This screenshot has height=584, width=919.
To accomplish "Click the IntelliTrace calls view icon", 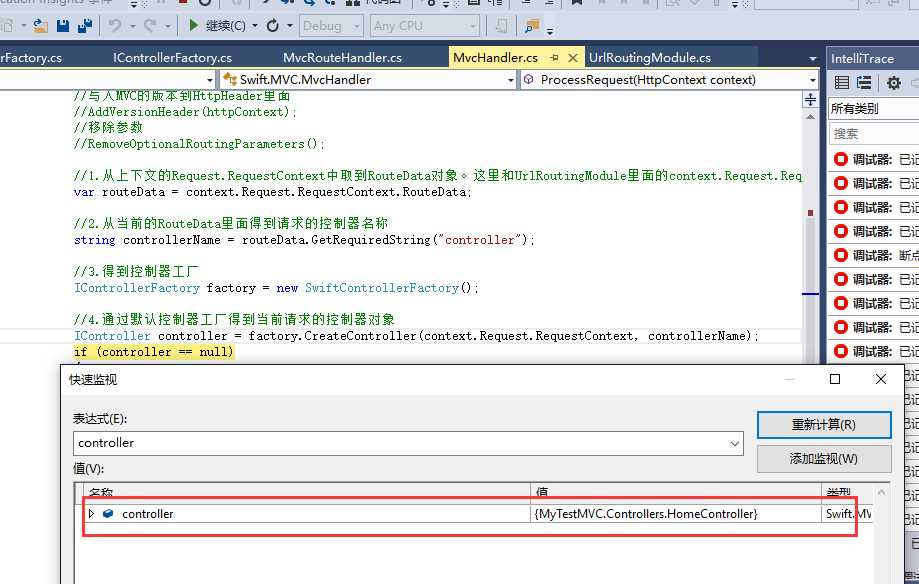I will tap(864, 83).
